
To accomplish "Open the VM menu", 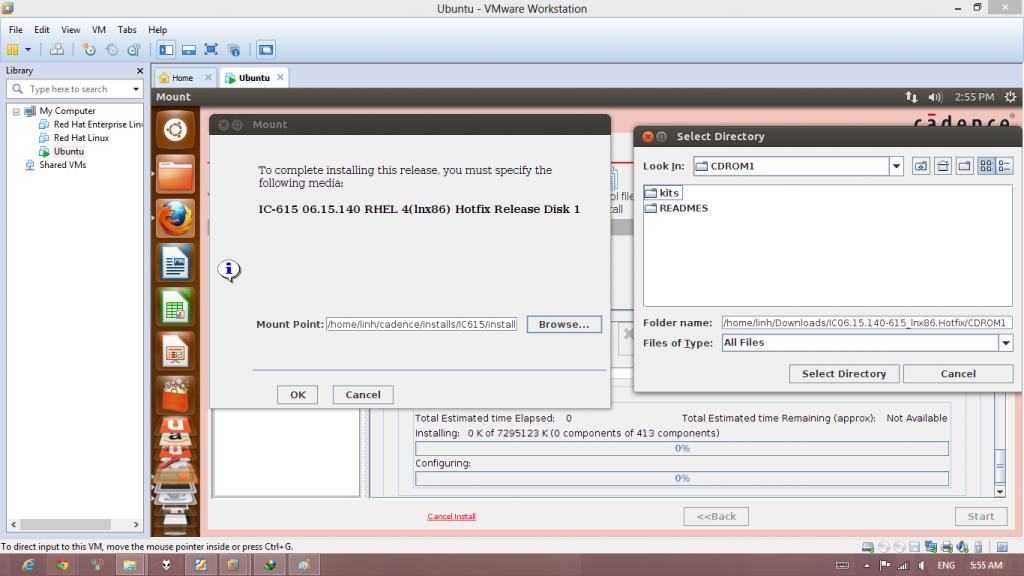I will (99, 29).
